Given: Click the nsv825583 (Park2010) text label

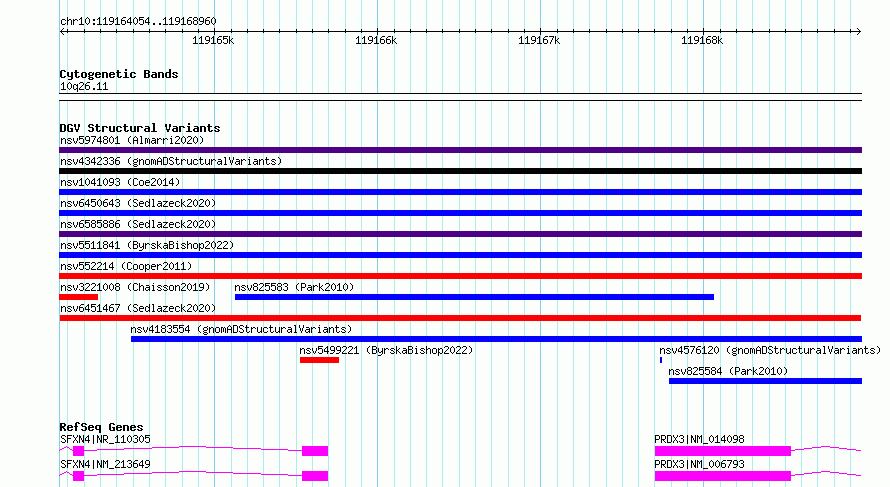Looking at the screenshot, I should tap(294, 287).
